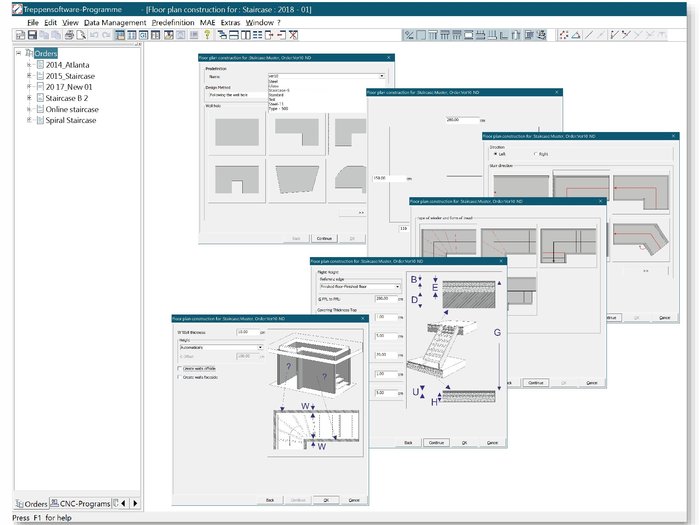The image size is (700, 525).
Task: Expand the Spiral Staircase tree node
Action: point(29,120)
